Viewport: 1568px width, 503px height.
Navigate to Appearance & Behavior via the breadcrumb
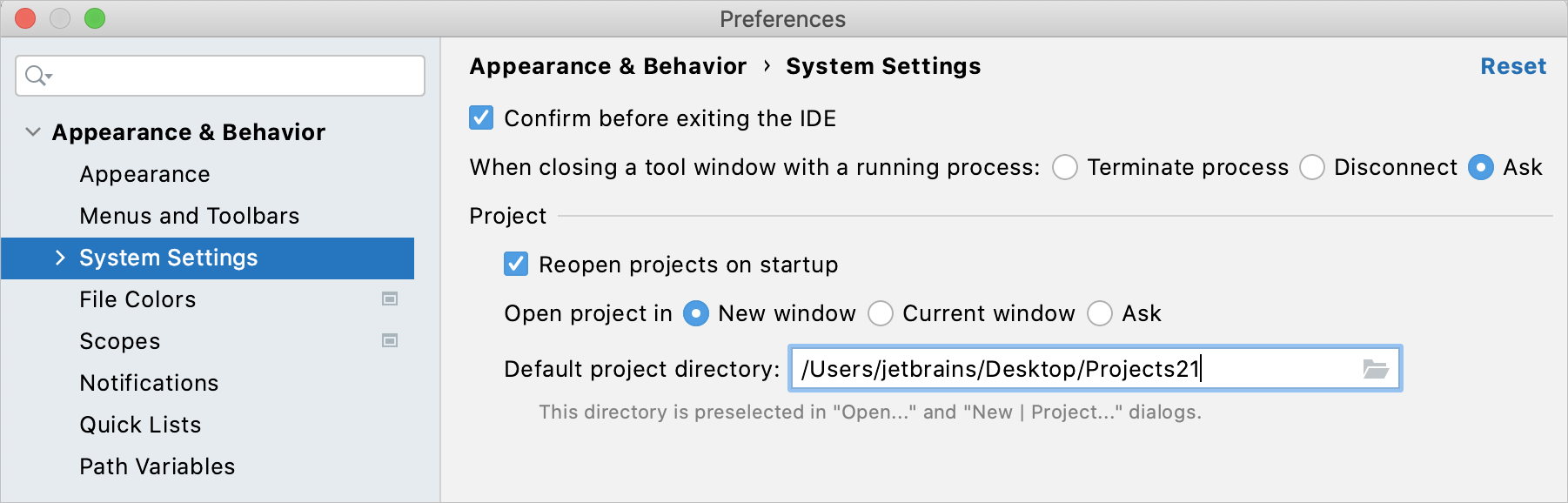pyautogui.click(x=607, y=65)
